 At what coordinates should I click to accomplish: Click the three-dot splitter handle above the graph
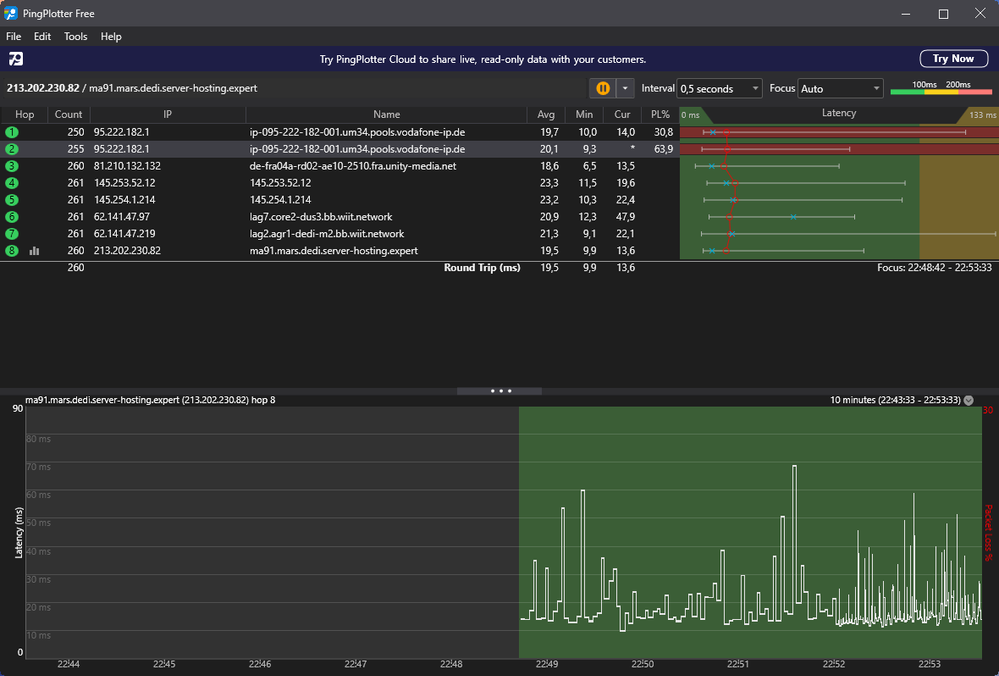click(500, 391)
